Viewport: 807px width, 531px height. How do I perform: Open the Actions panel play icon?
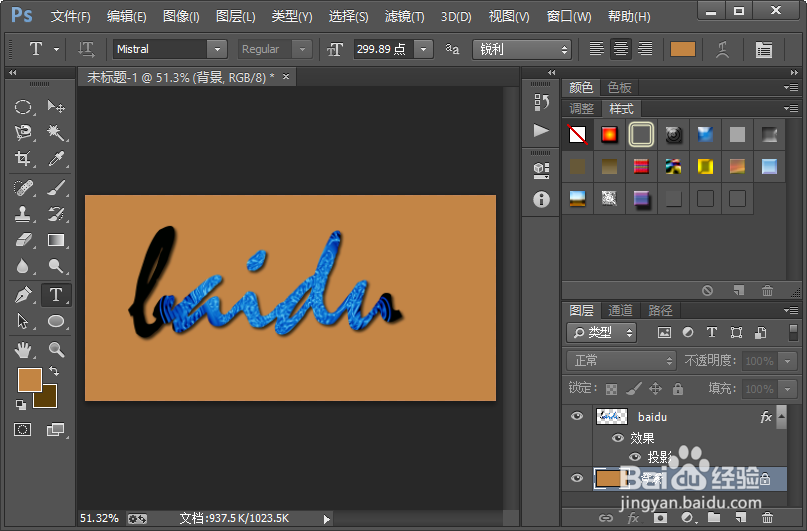(x=541, y=130)
